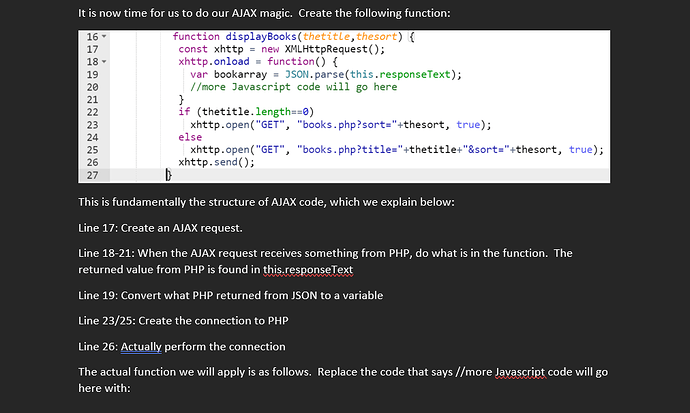The height and width of the screenshot is (413, 690).
Task: Click the thetitle parameter in function signature
Action: coord(326,37)
